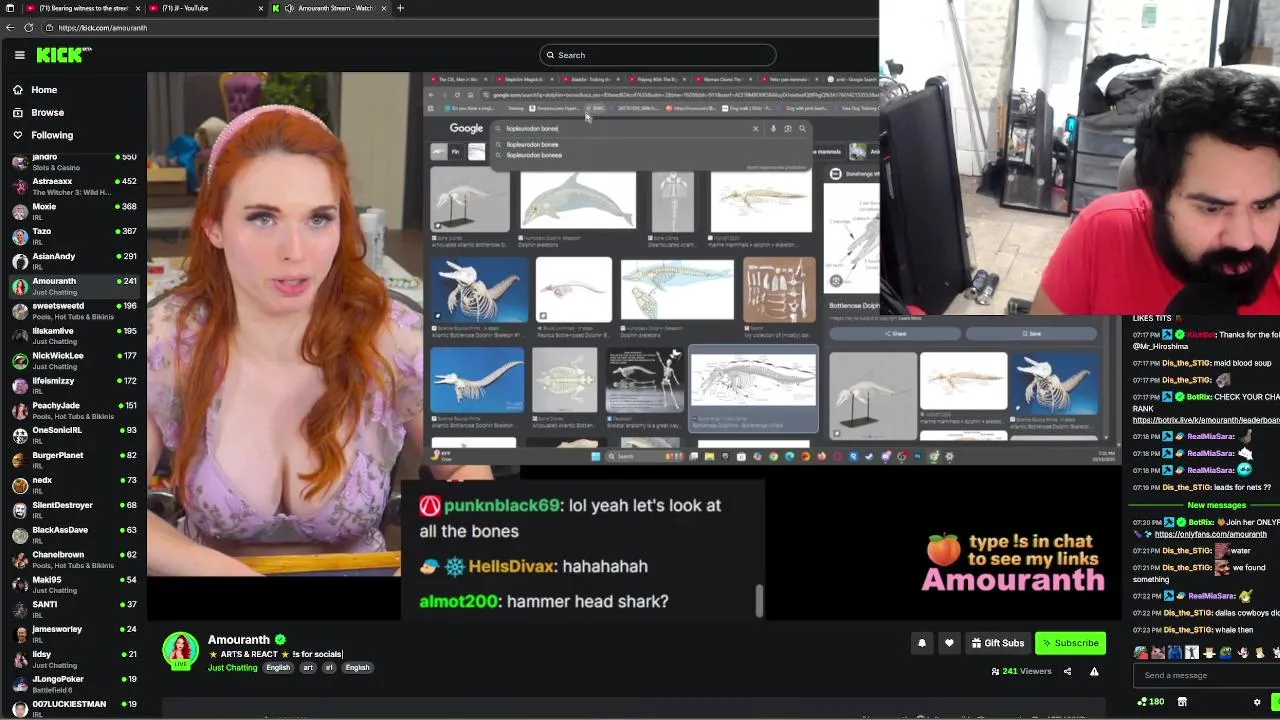Pick the first 'liopleurodon bones' search suggestion
This screenshot has width=1280, height=720.
pos(533,144)
